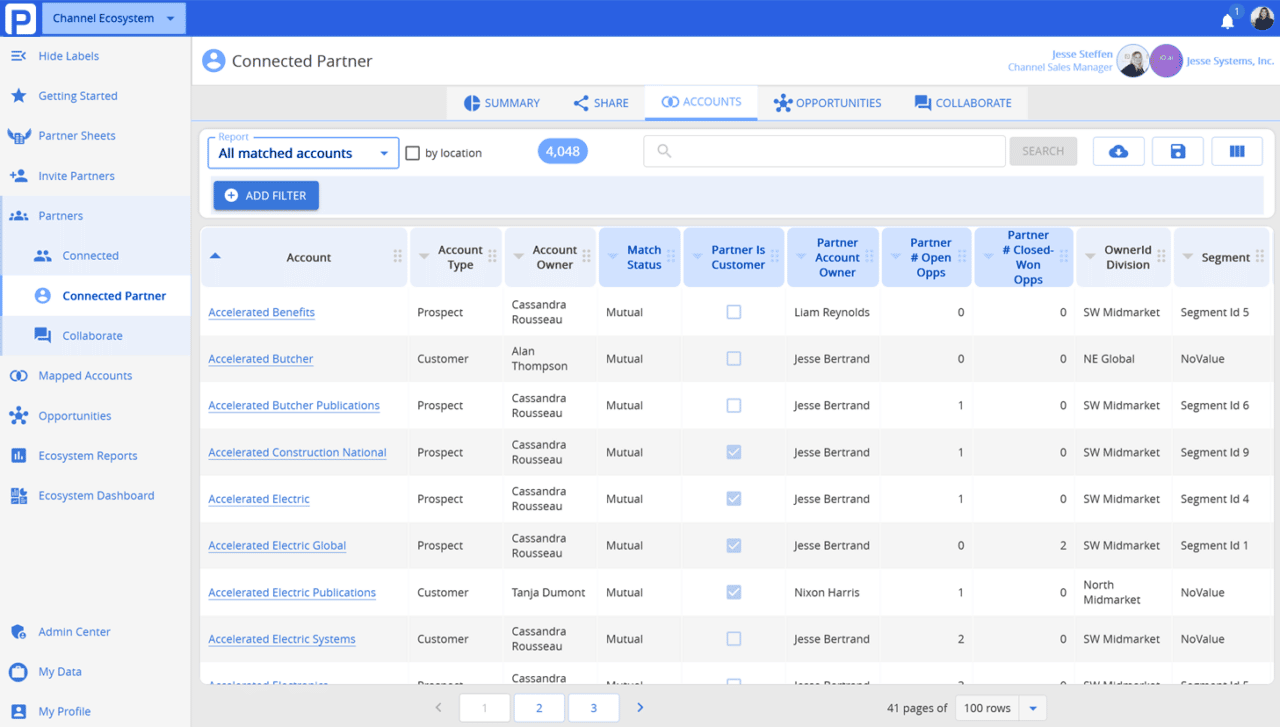Click the accounts search input field
The image size is (1280, 727).
824,151
